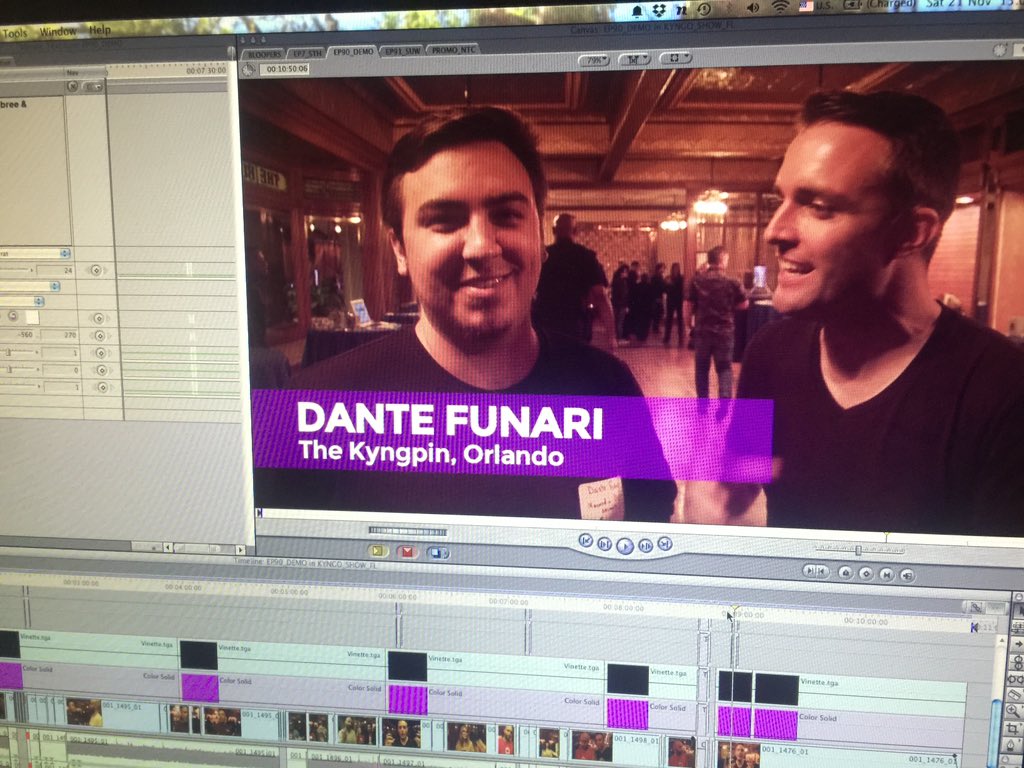
Task: Click the right scroll arrow under controls panel
Action: coord(240,550)
